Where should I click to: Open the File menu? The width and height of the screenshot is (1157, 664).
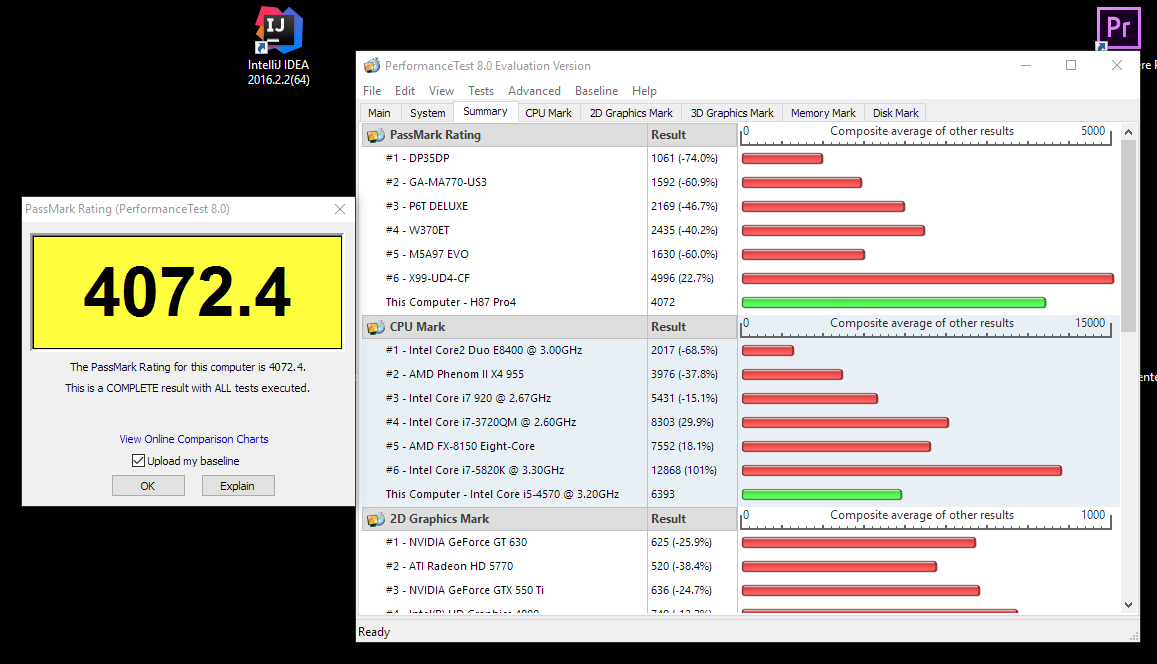372,91
